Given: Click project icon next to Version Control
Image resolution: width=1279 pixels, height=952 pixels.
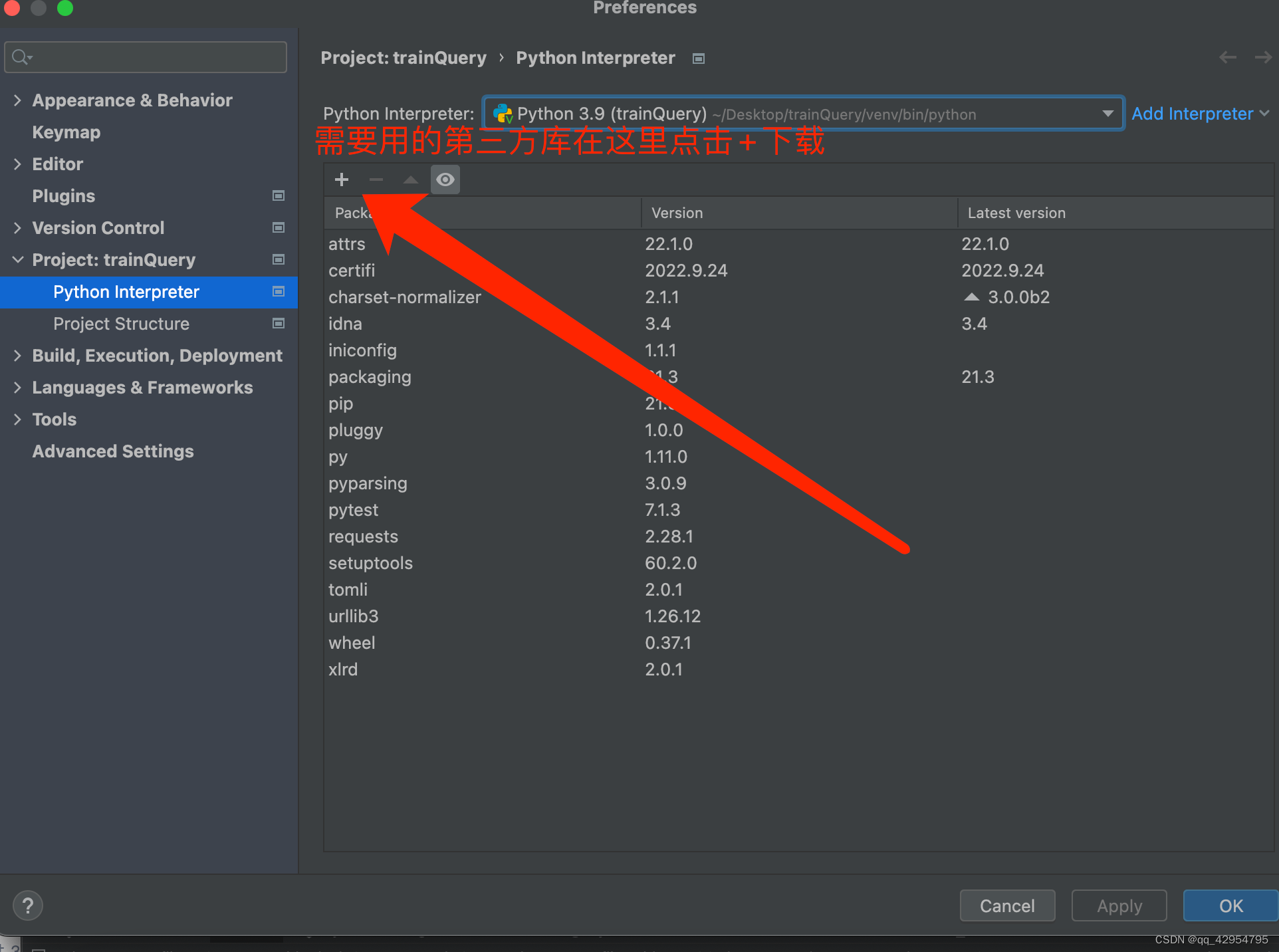Looking at the screenshot, I should (x=279, y=227).
